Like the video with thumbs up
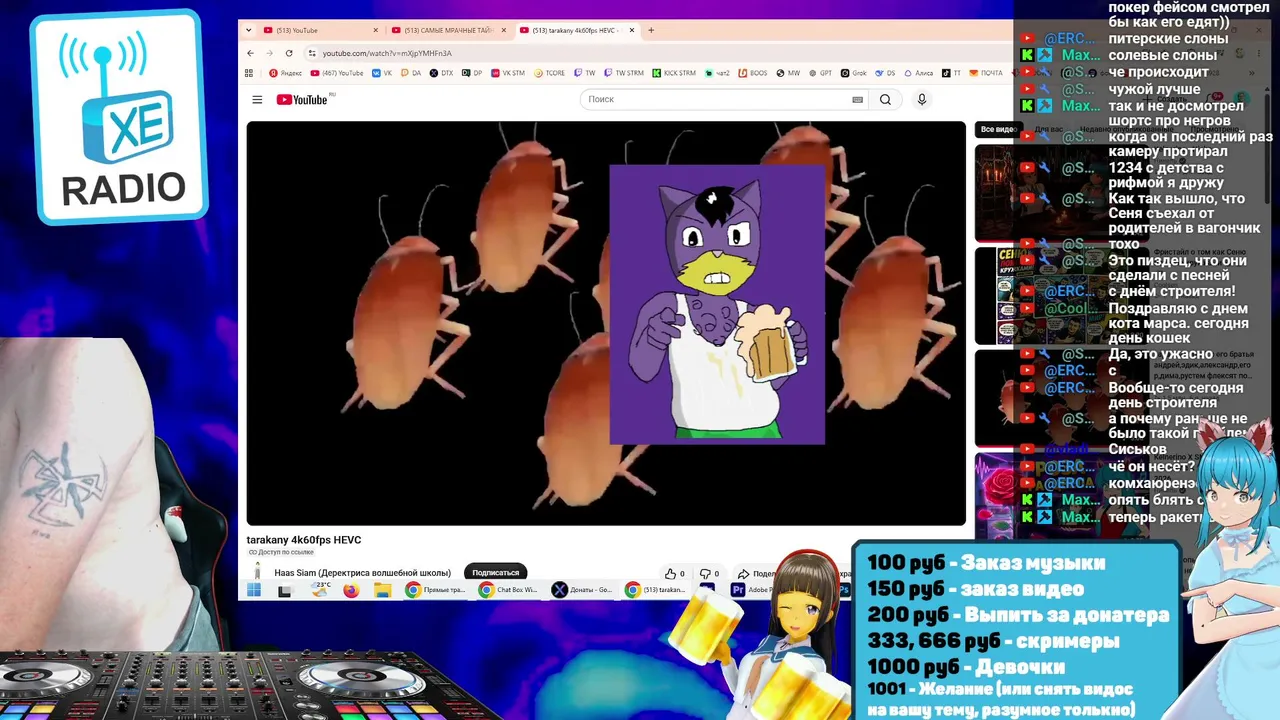Screen dimensions: 1280x720 click(x=675, y=573)
